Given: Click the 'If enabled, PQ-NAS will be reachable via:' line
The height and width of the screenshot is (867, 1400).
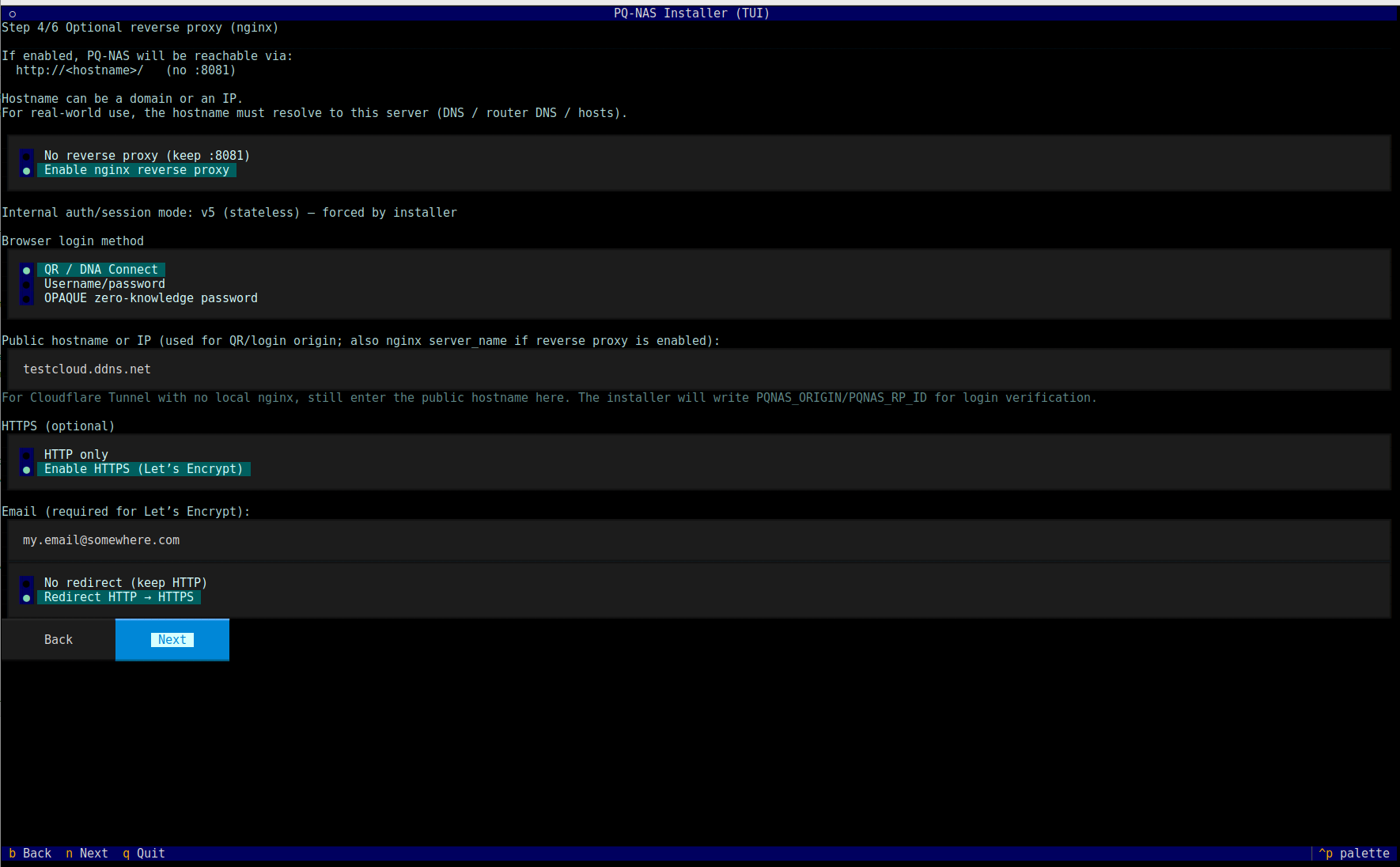Looking at the screenshot, I should 147,56.
